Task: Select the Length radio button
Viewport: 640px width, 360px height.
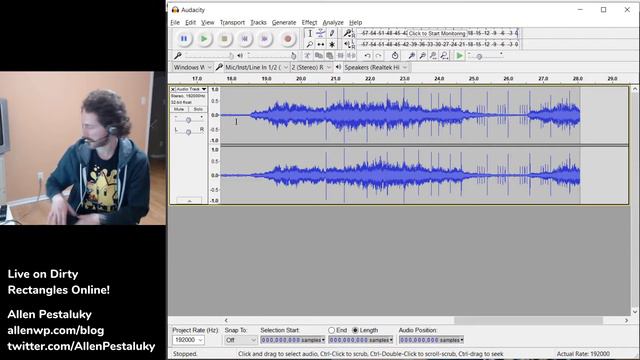Action: (x=355, y=330)
